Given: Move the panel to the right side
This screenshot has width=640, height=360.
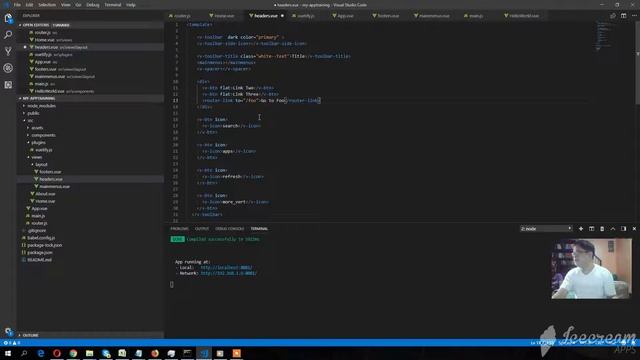Looking at the screenshot, I should [x=623, y=229].
